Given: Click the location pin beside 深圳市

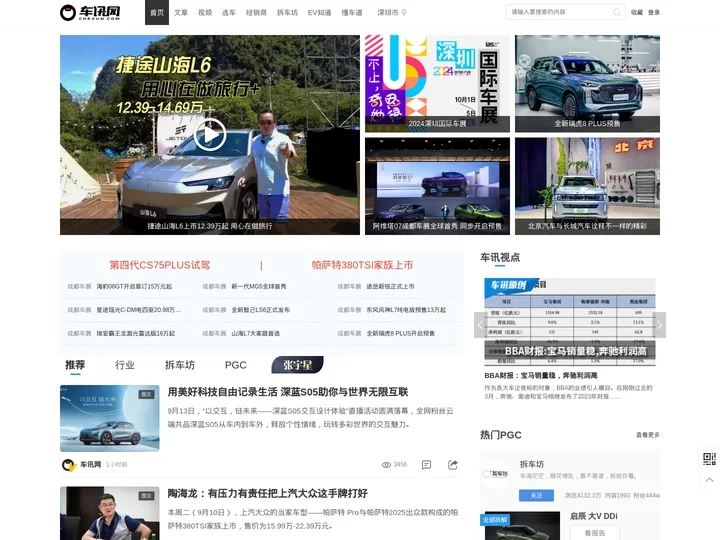Looking at the screenshot, I should tap(404, 12).
